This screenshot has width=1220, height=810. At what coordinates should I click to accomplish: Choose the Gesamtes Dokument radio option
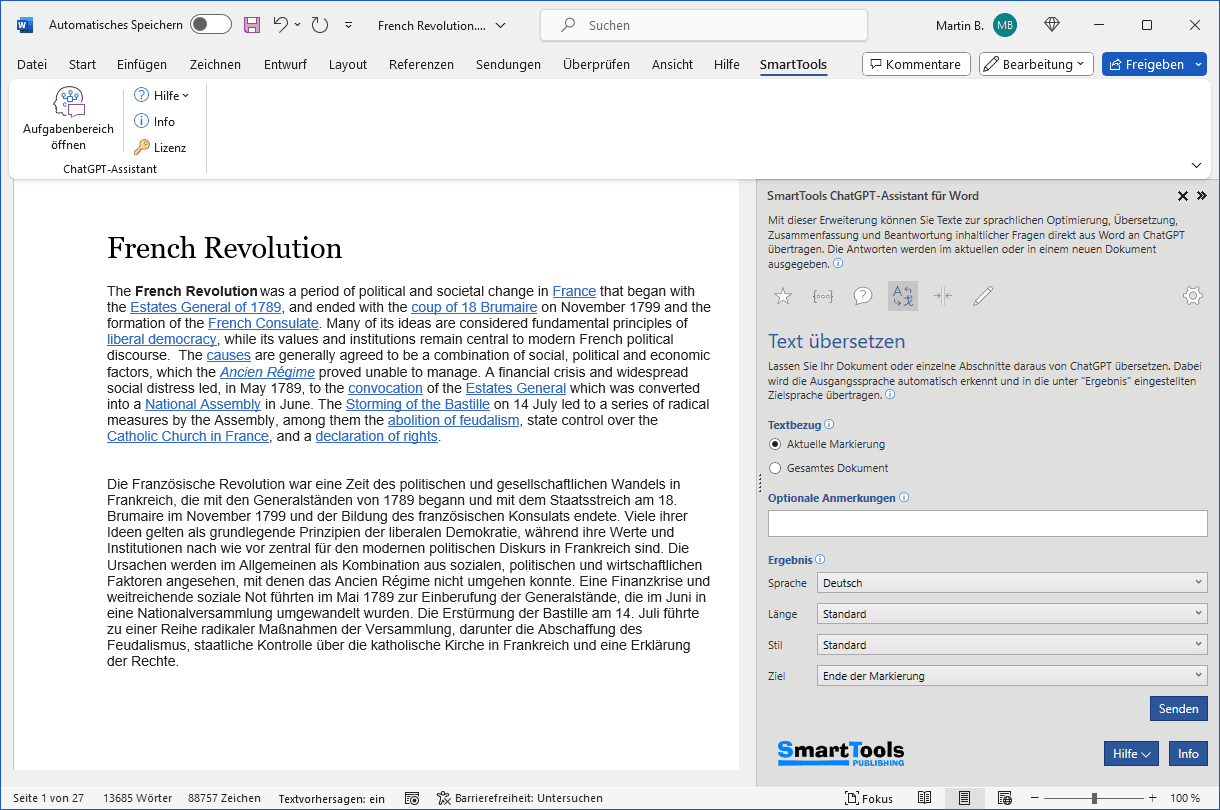click(x=775, y=468)
